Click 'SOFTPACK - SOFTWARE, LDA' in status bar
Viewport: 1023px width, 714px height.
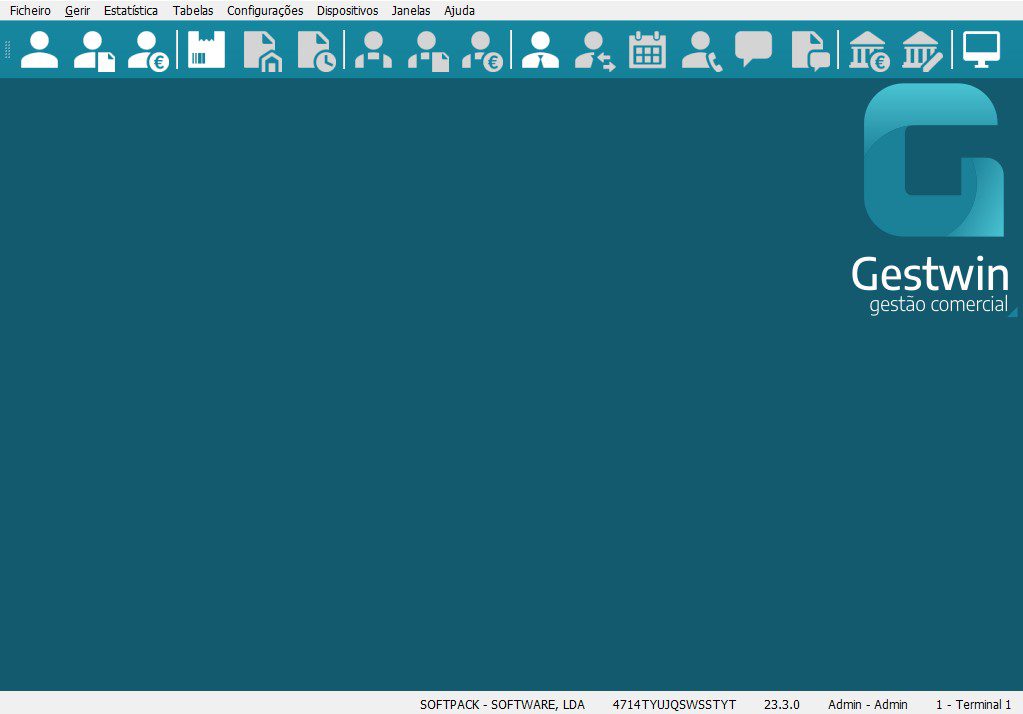pos(502,705)
